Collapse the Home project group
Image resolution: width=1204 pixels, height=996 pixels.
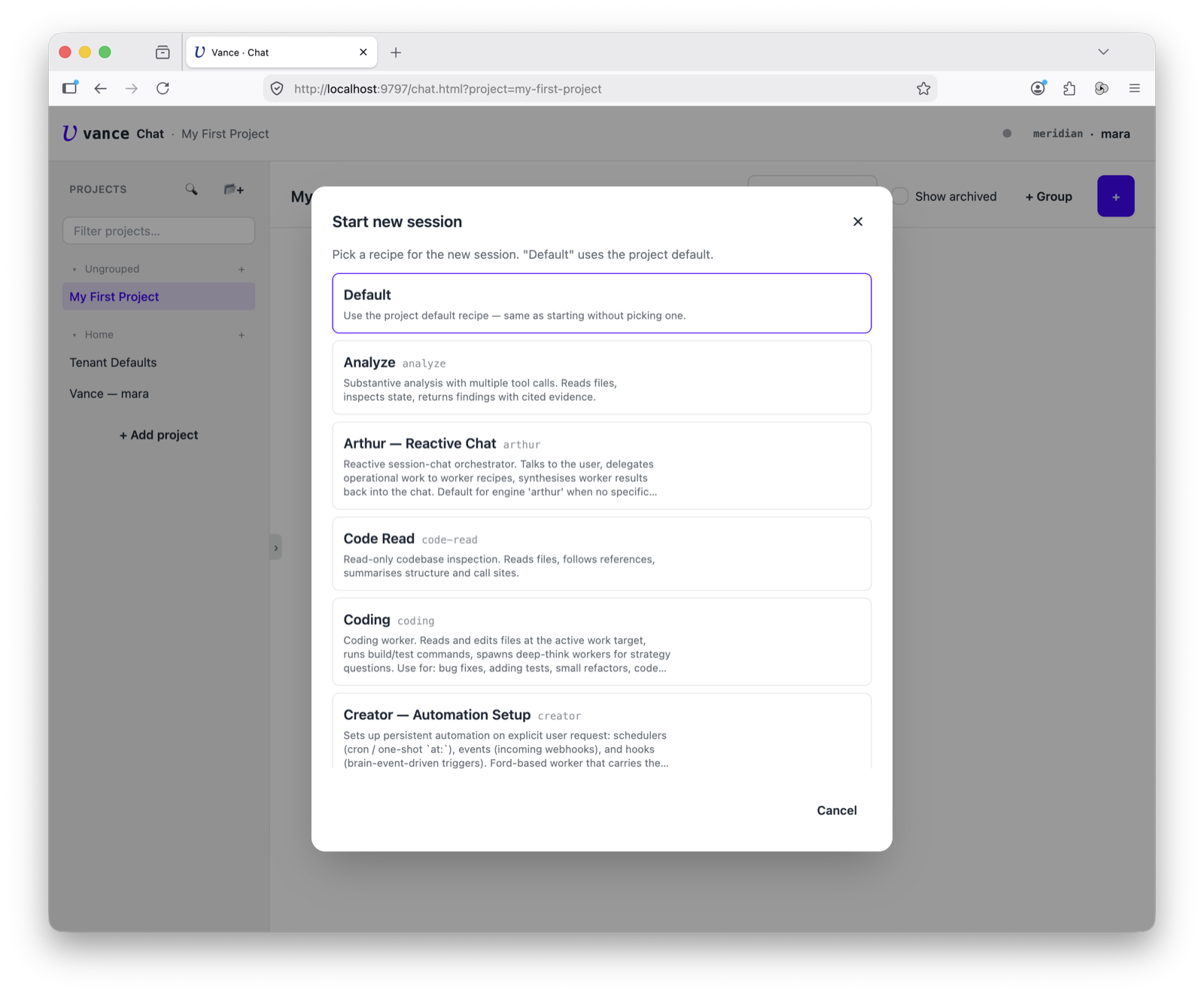[x=74, y=335]
